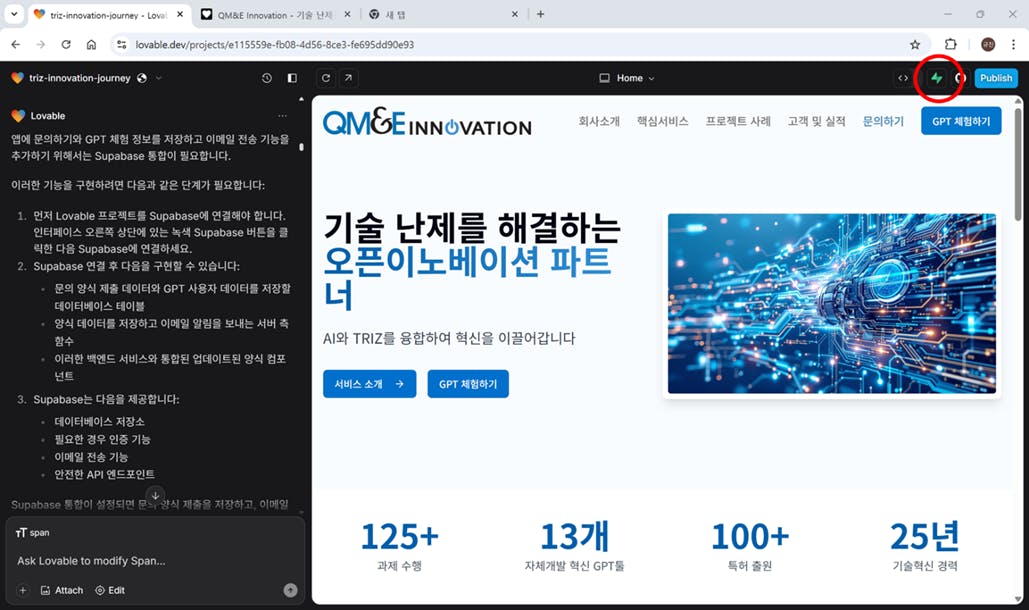Click the 이메일 전송 기능 bullet in chat
The height and width of the screenshot is (610, 1029).
(91, 457)
